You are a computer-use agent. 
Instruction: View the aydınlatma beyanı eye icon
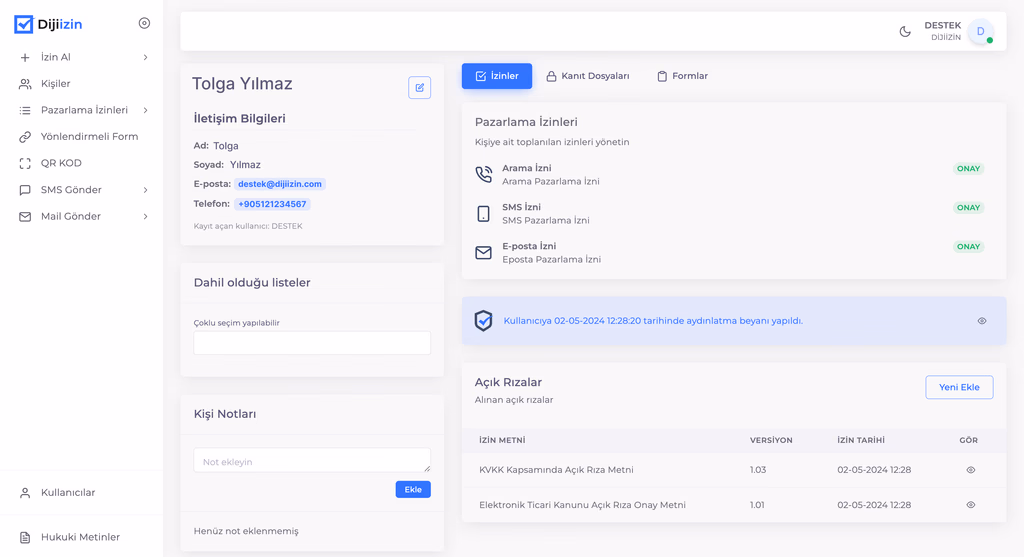point(982,321)
